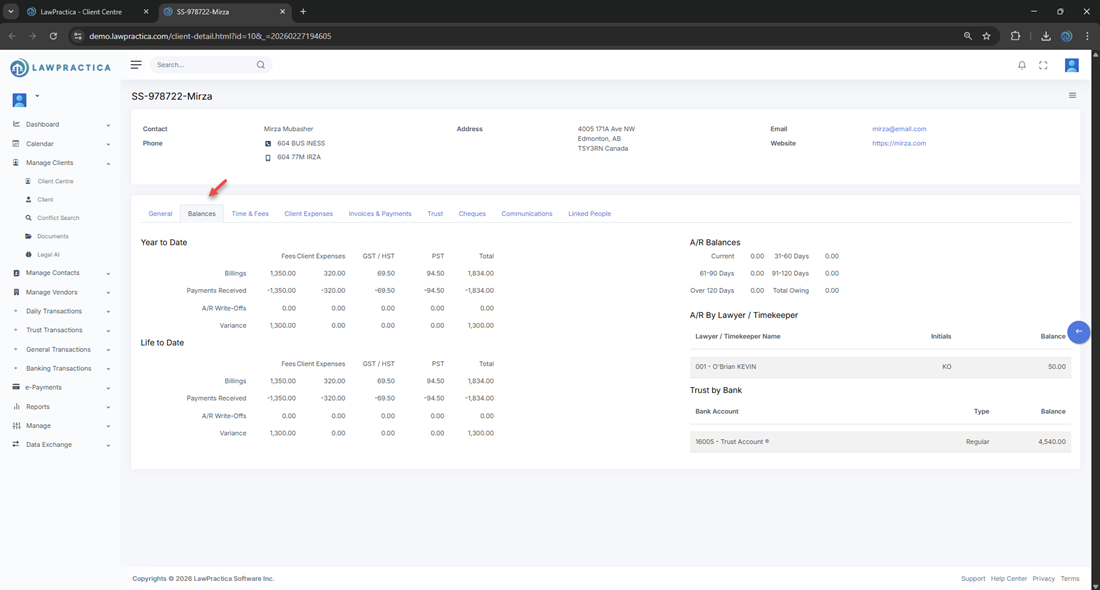
Task: Open the user profile avatar at top right
Action: (1071, 65)
